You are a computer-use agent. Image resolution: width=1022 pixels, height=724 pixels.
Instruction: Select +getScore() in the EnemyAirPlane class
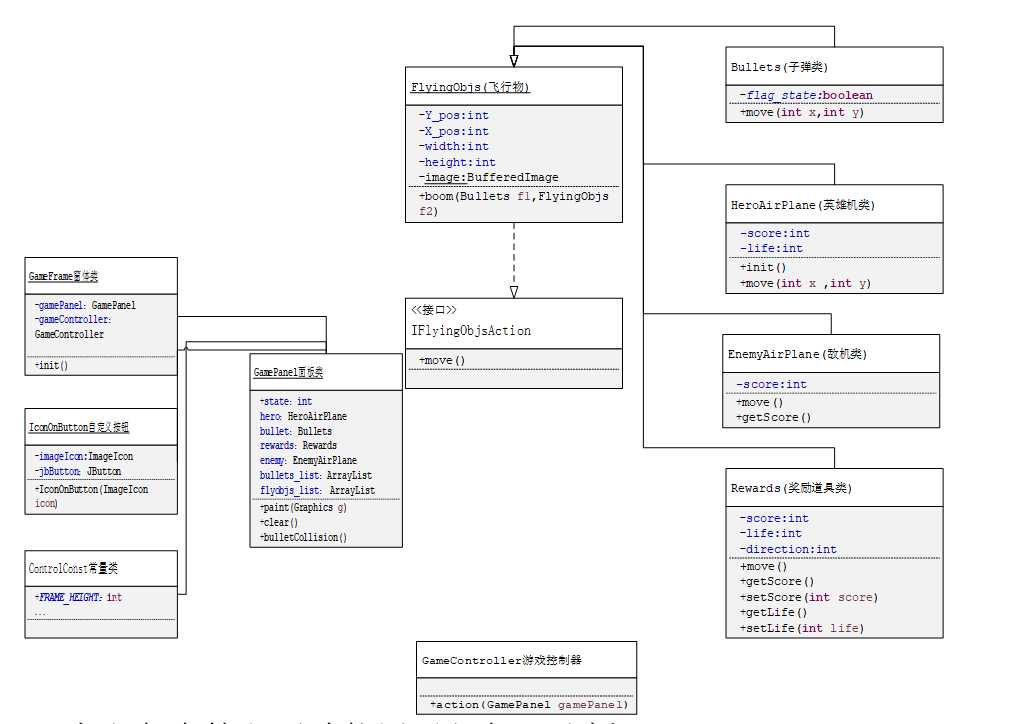coord(774,418)
